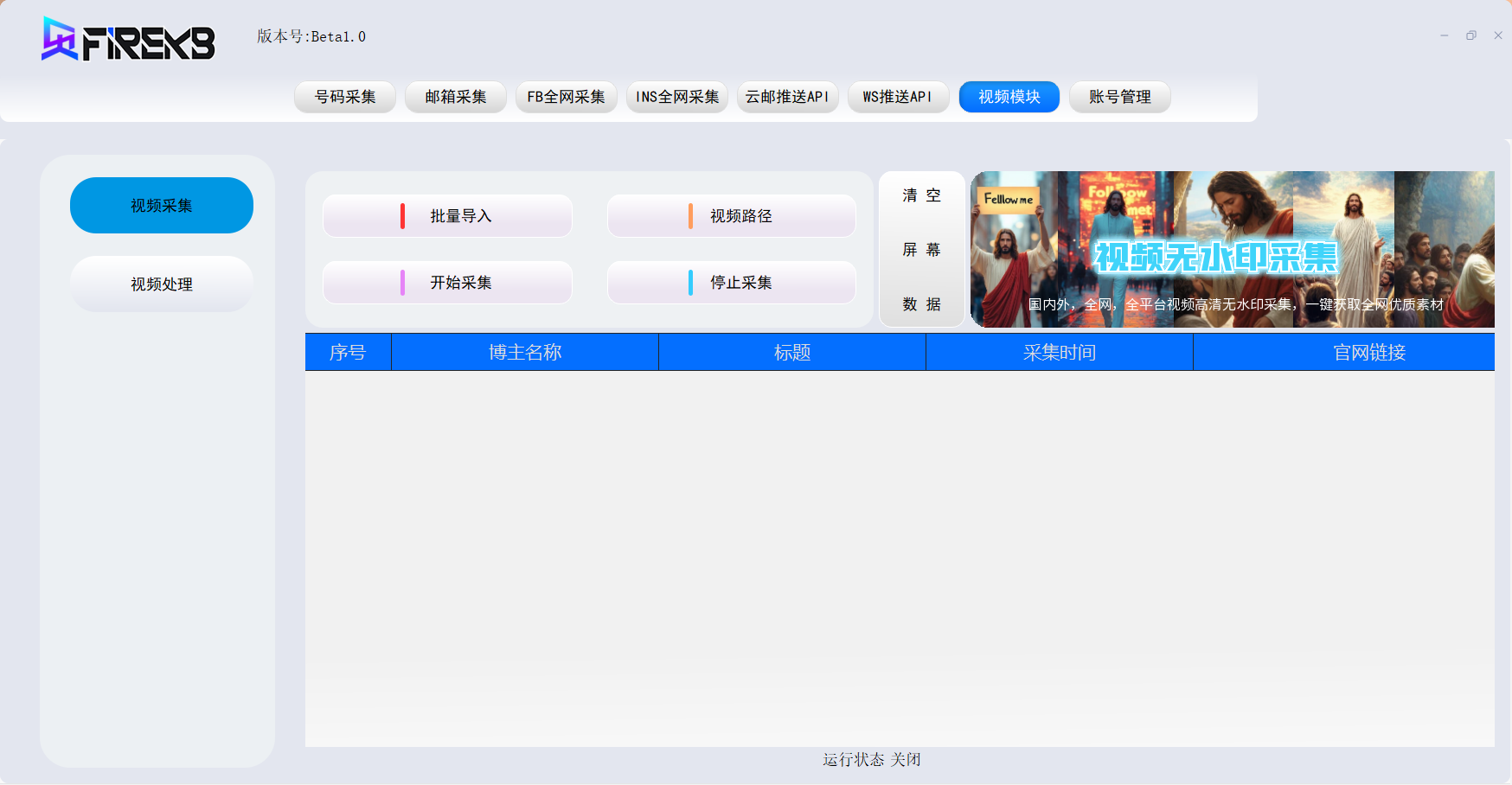This screenshot has width=1512, height=785.
Task: Open 账号管理 tab
Action: [x=1120, y=97]
